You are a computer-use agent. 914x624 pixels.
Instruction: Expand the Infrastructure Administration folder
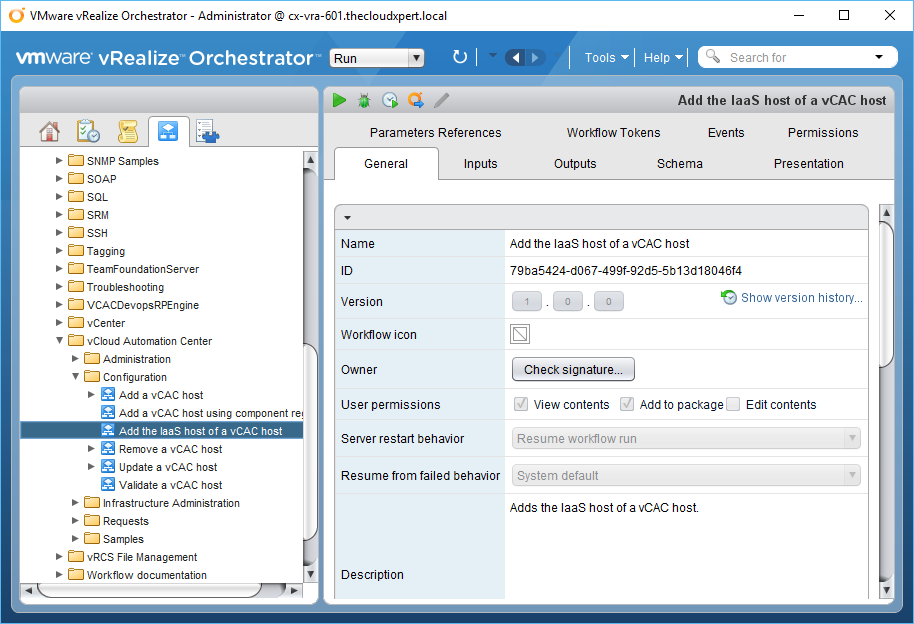coord(75,503)
